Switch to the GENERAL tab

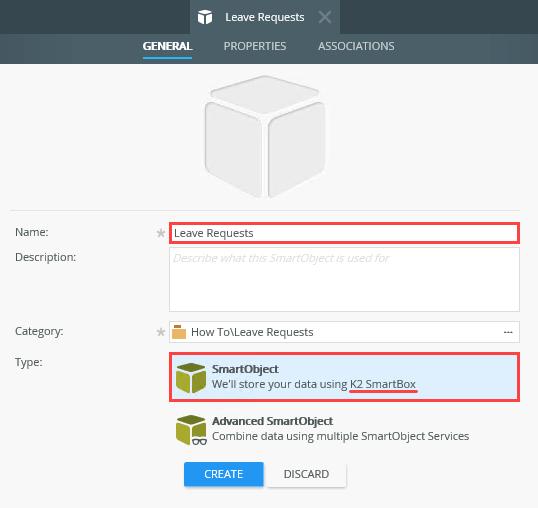coord(167,46)
